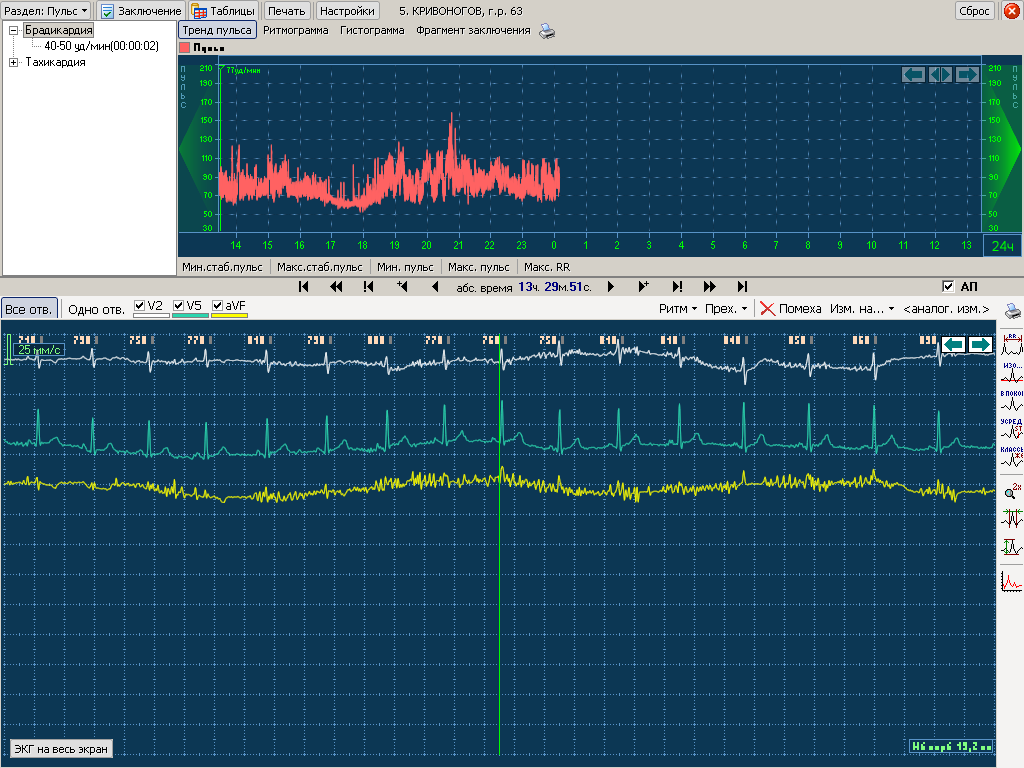Viewport: 1024px width, 768px height.
Task: Select the 'УСРЕД' averaged ST icon
Action: coord(1012,428)
